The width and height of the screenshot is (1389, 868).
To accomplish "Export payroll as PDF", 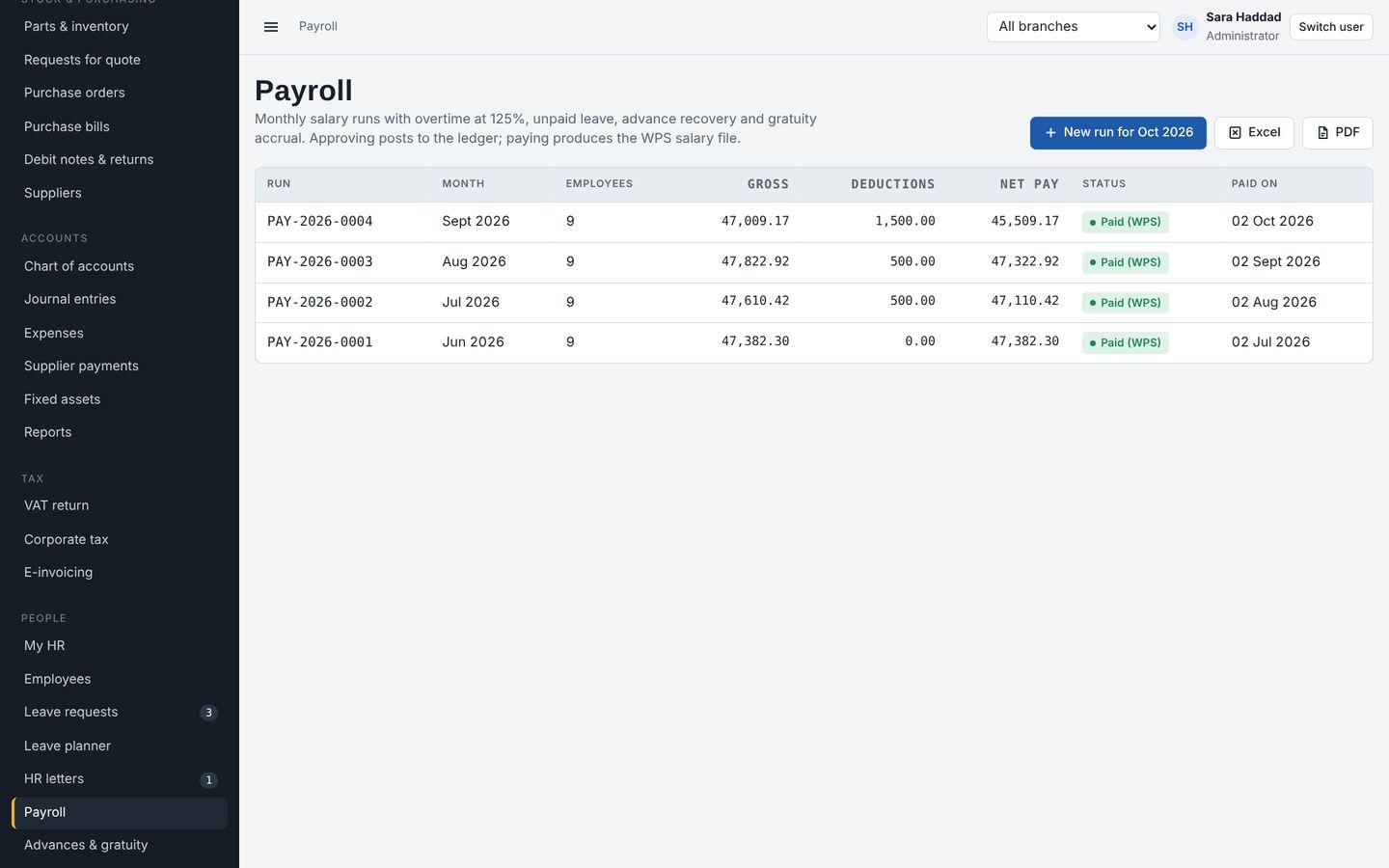I will pos(1338,133).
